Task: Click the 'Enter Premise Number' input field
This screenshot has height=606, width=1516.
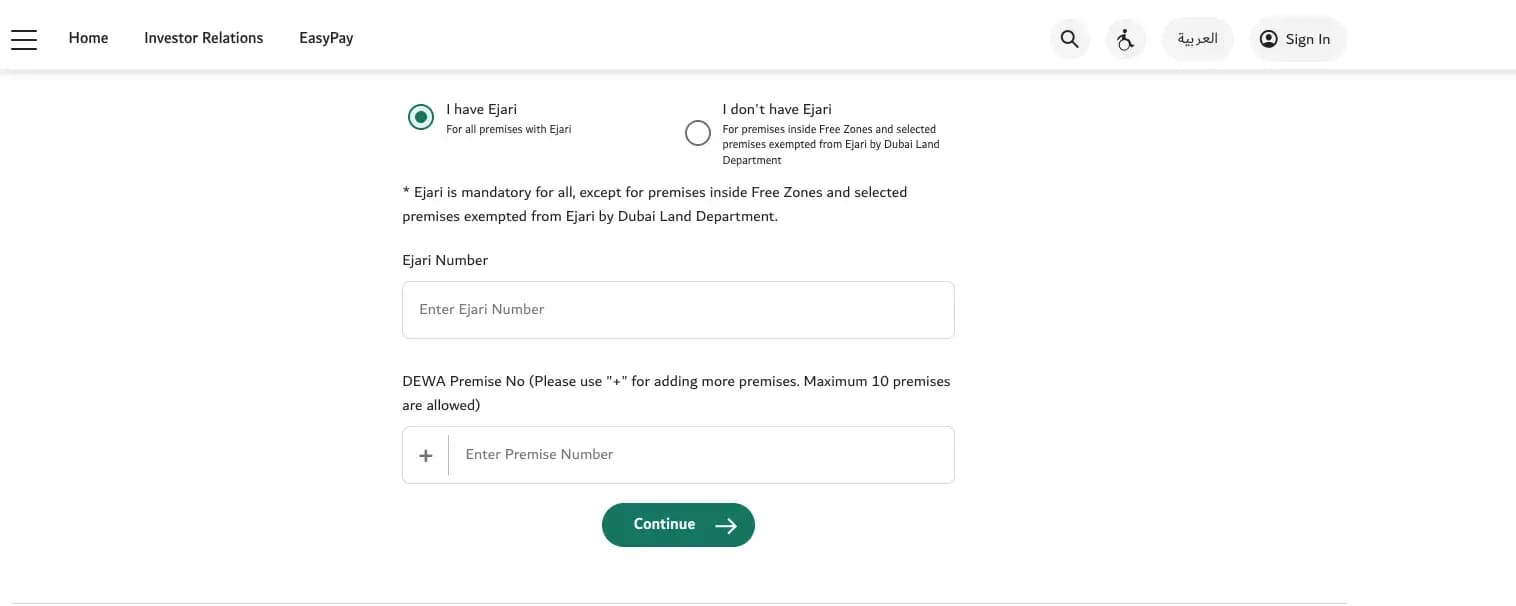Action: click(700, 454)
